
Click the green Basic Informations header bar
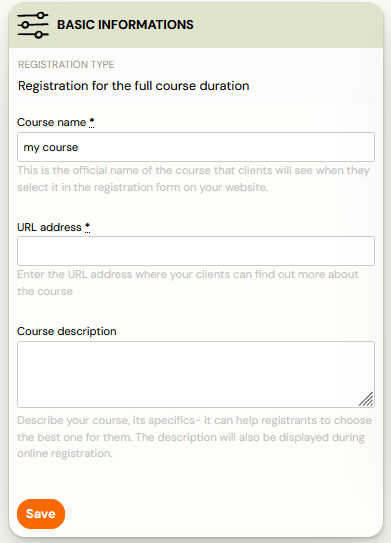click(196, 25)
